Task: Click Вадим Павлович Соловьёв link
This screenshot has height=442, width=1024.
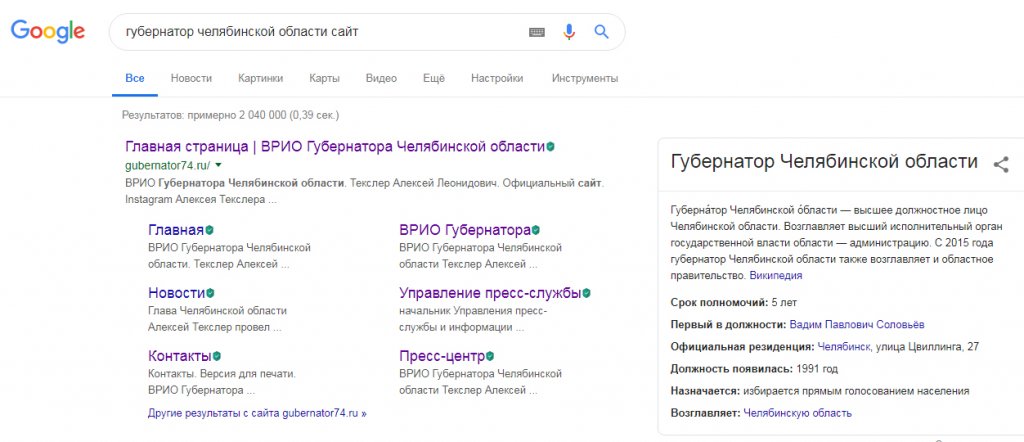Action: (857, 324)
